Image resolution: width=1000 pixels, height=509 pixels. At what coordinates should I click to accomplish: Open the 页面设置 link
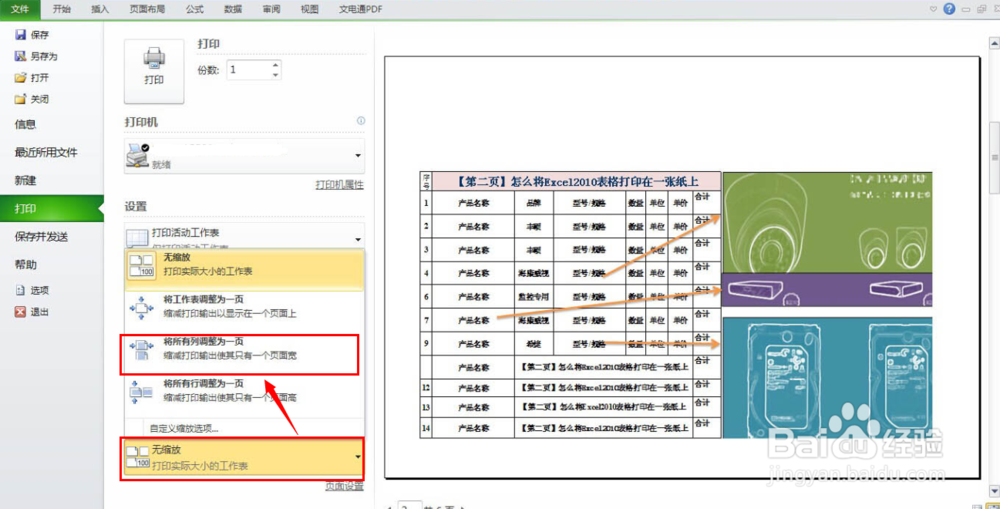click(344, 487)
